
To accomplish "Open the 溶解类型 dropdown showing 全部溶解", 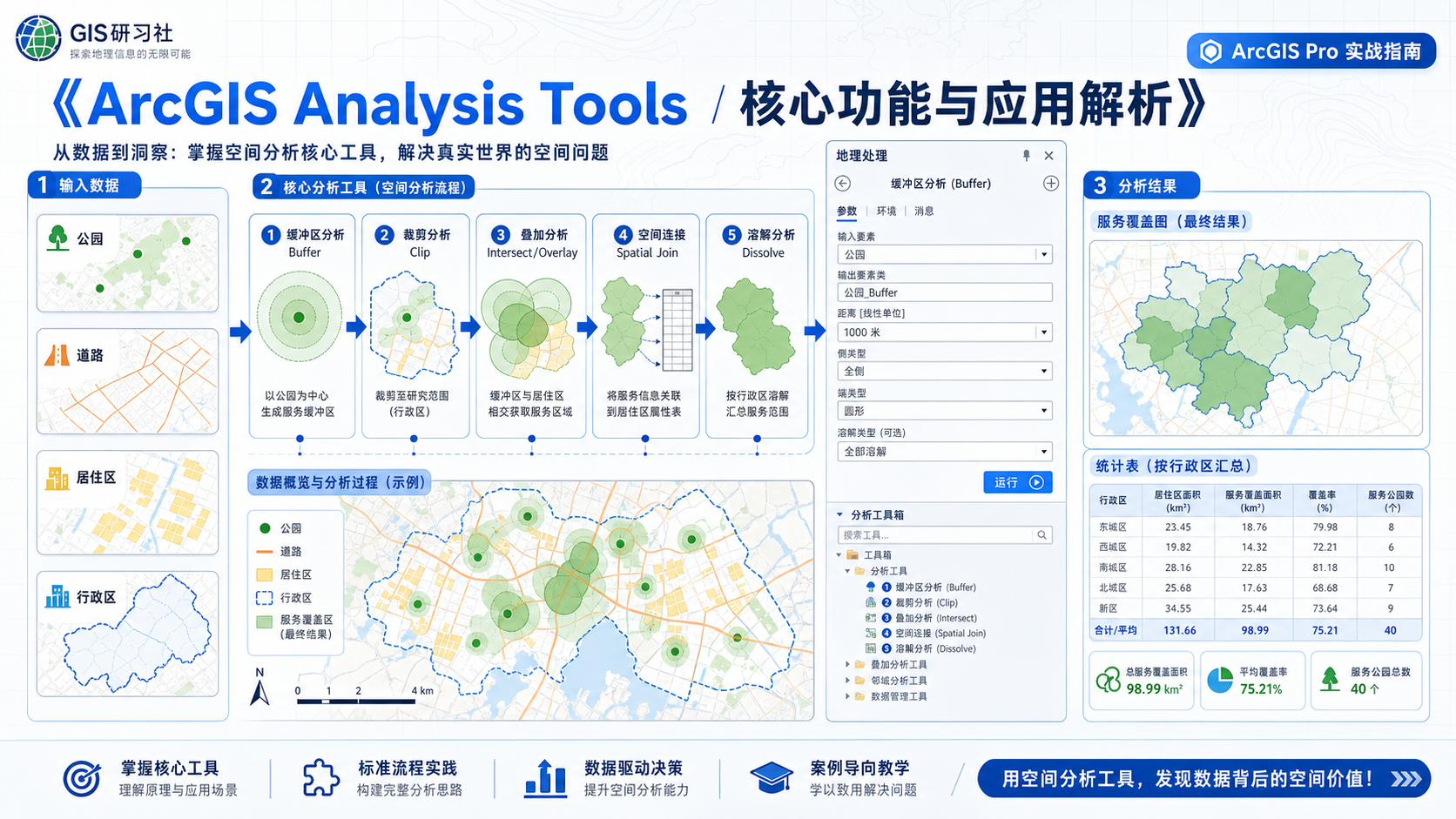I will 1043,452.
